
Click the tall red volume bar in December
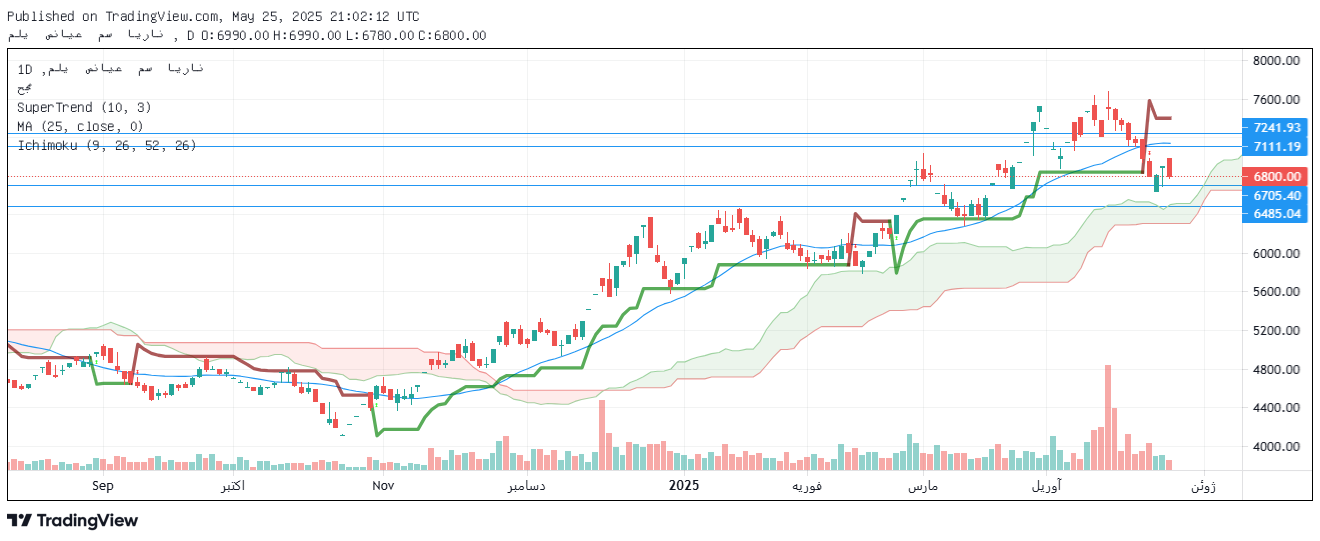point(602,435)
